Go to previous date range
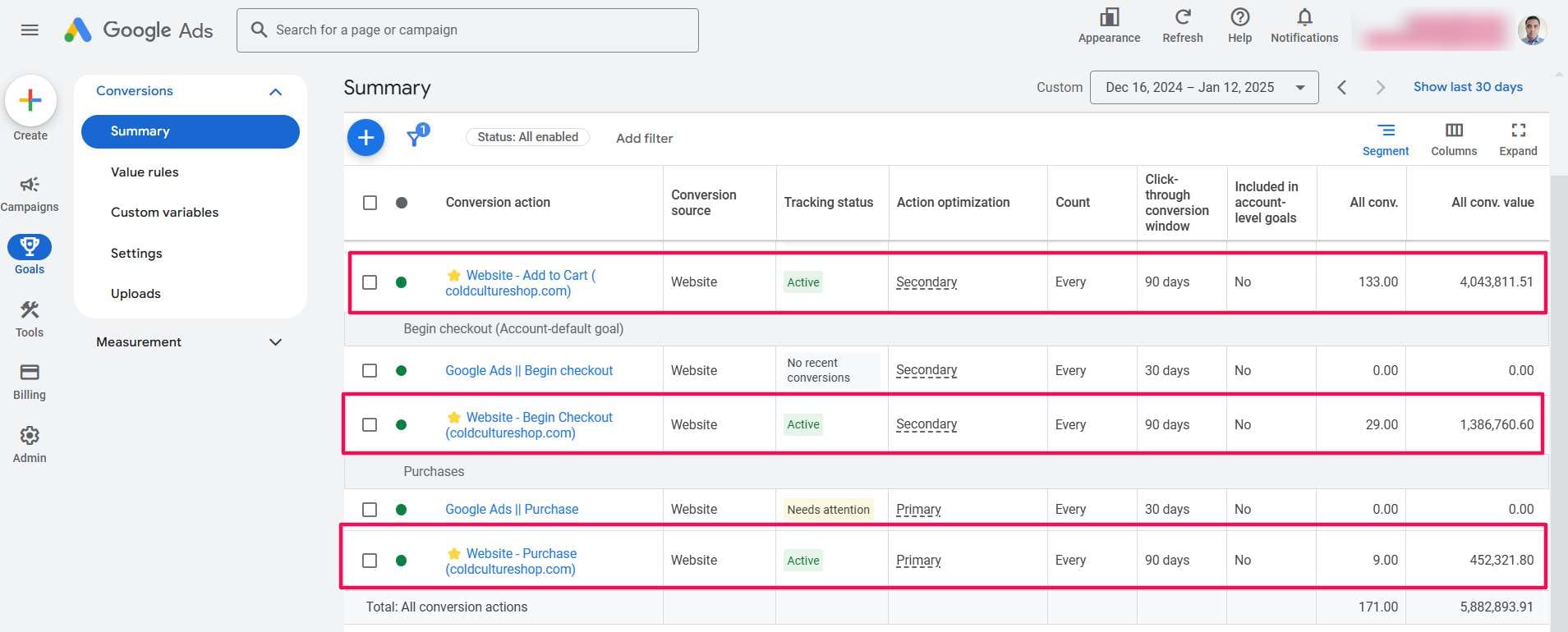The width and height of the screenshot is (1568, 632). (x=1341, y=87)
